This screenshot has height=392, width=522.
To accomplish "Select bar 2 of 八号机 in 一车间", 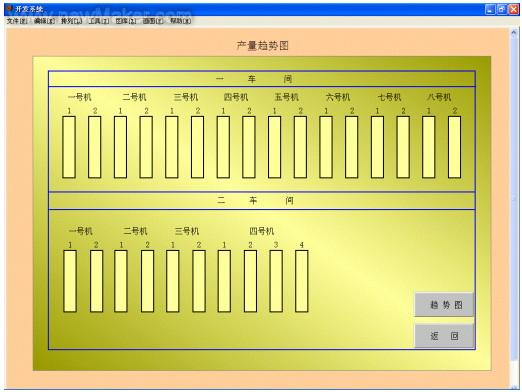I will pos(454,147).
